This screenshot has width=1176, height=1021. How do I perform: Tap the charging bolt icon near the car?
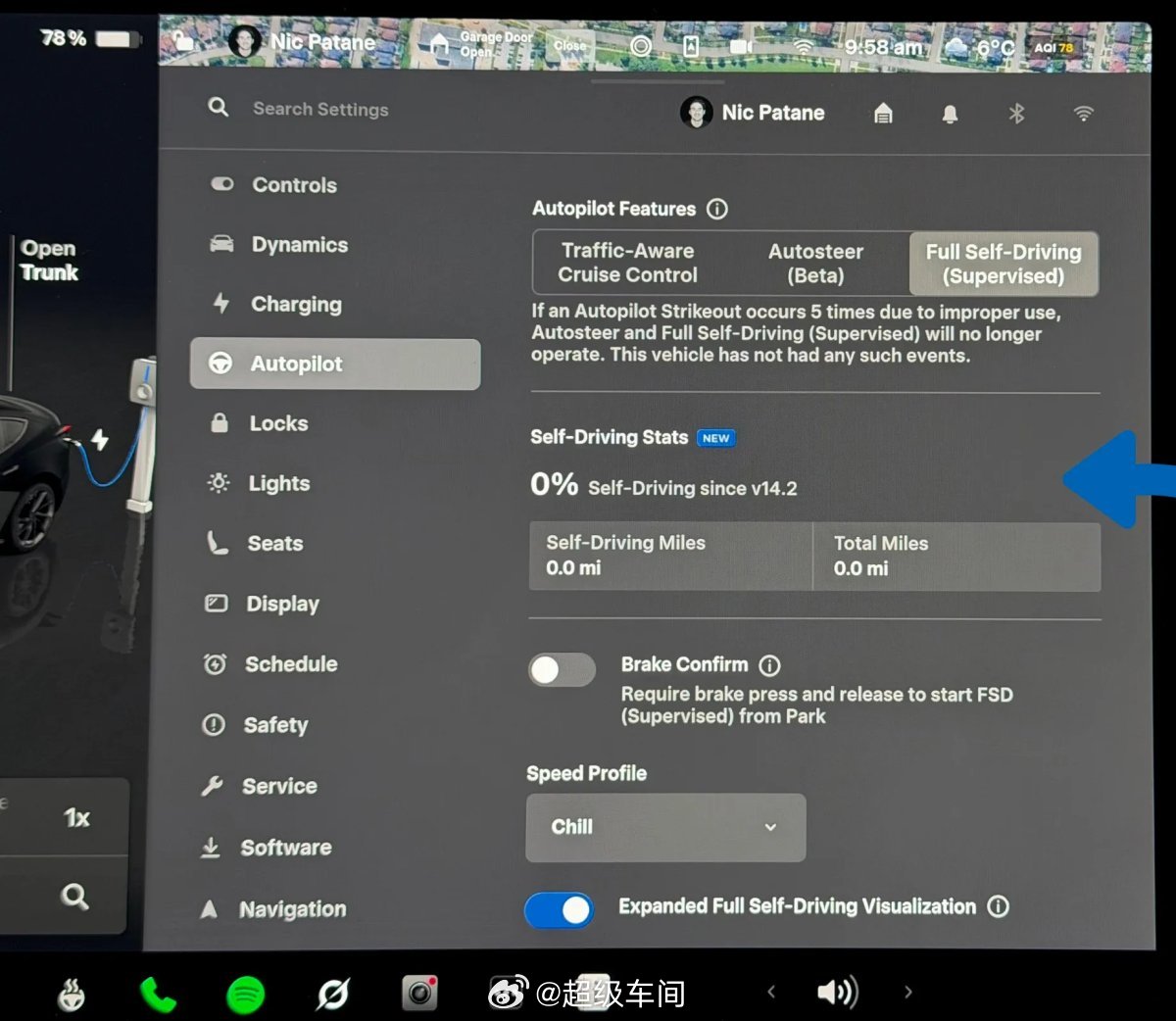(100, 439)
